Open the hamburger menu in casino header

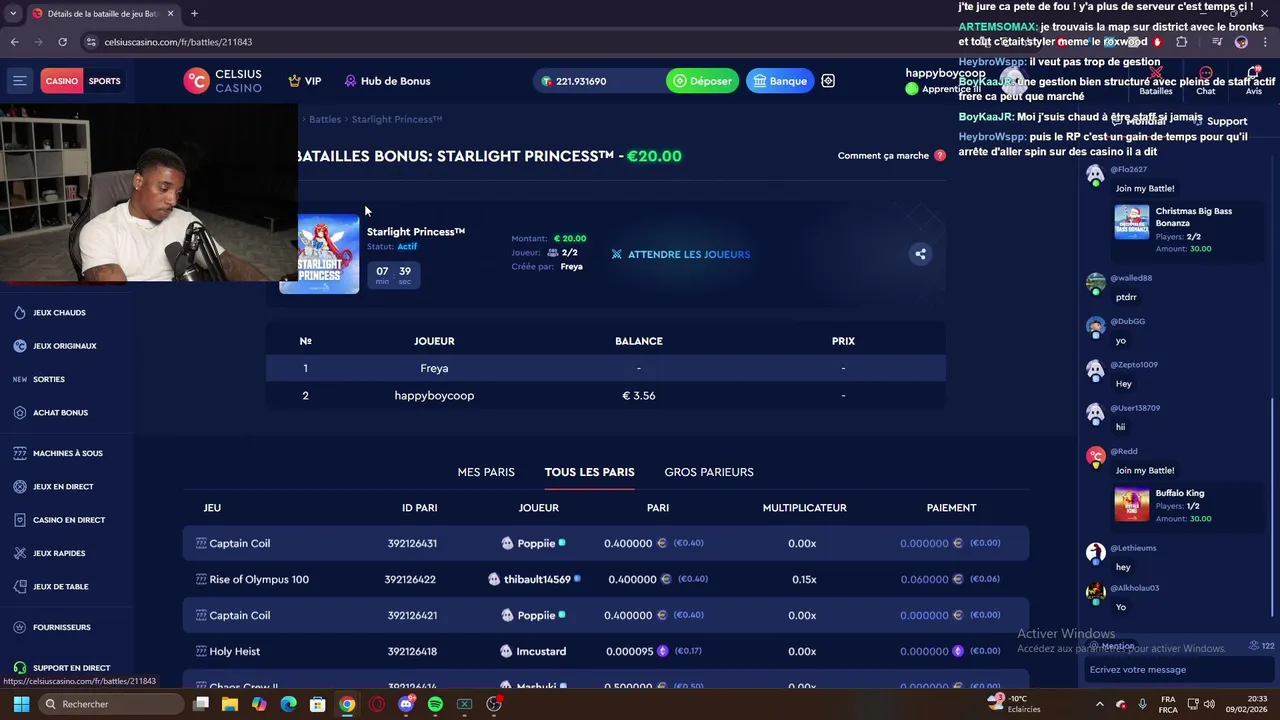point(20,81)
